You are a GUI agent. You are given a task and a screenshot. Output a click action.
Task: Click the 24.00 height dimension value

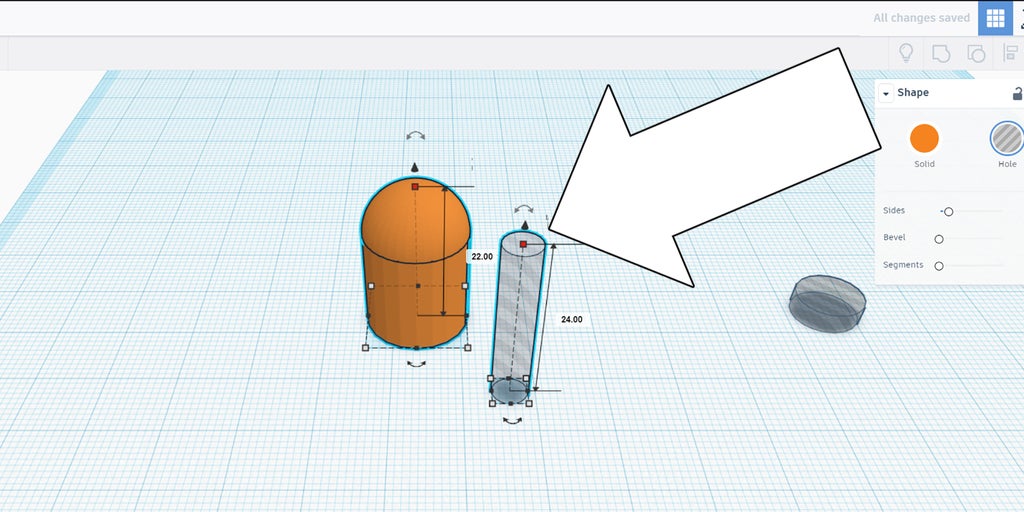click(571, 319)
